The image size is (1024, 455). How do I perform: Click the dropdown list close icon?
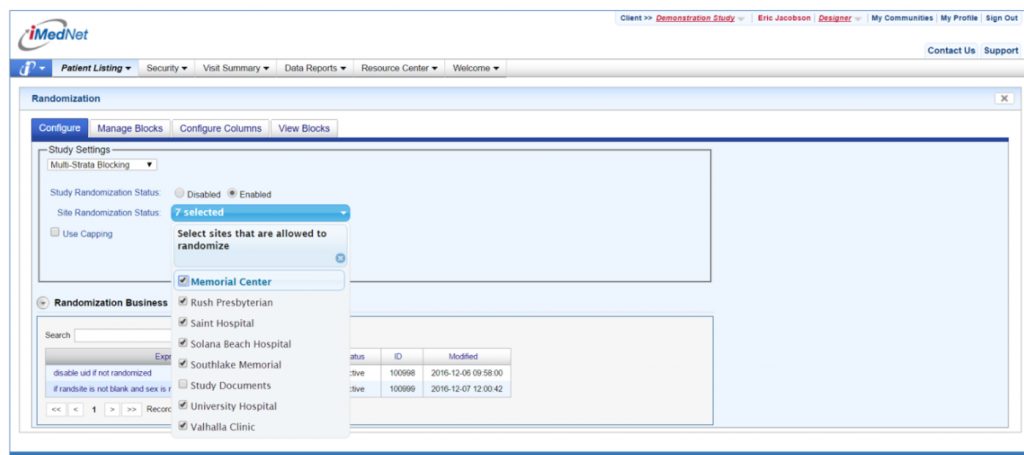(x=340, y=258)
